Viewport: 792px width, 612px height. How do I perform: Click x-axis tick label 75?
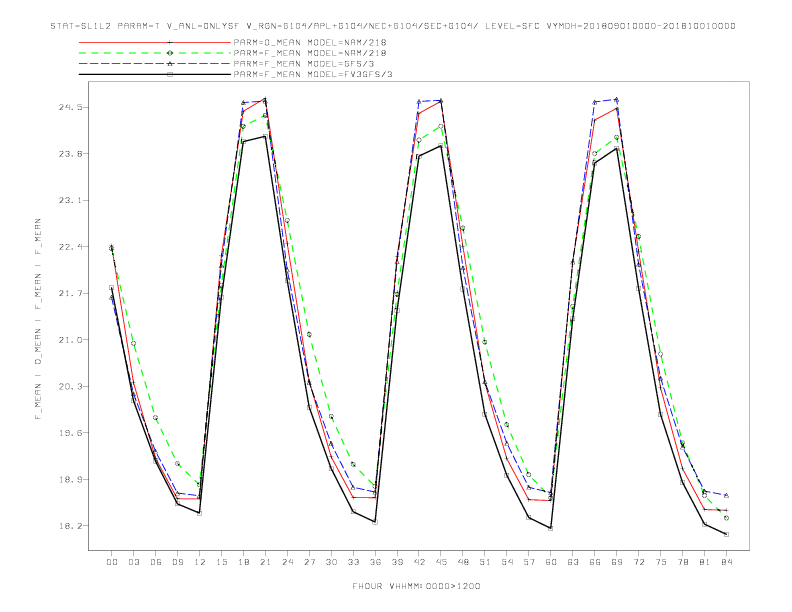(661, 562)
